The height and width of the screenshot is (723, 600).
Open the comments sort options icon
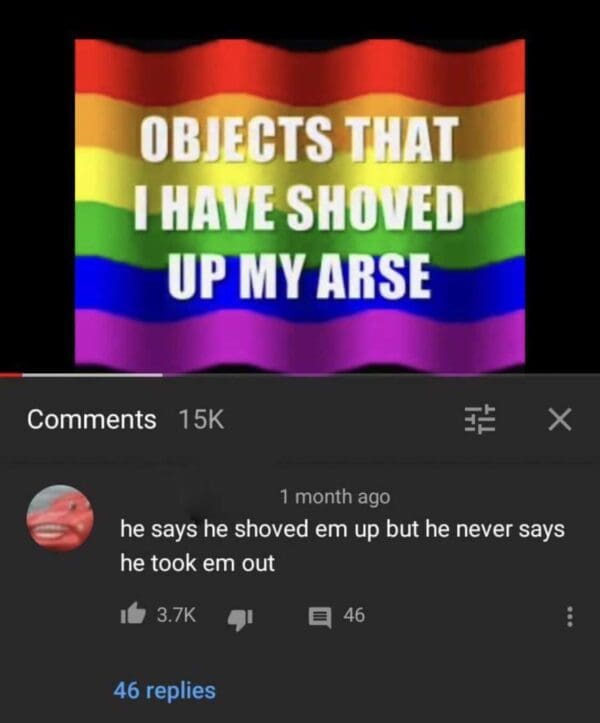[479, 420]
